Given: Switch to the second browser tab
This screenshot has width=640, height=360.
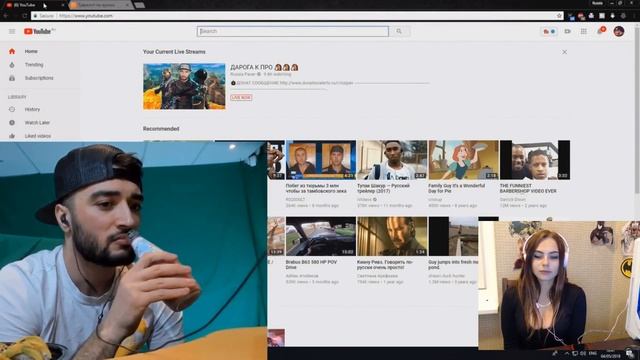Looking at the screenshot, I should 100,5.
